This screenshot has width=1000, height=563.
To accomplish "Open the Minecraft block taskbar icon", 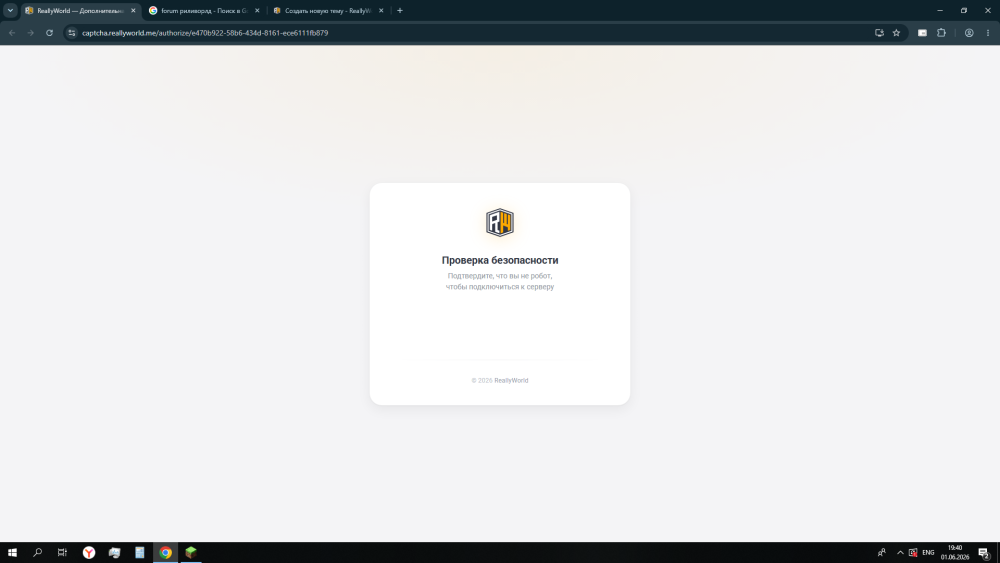I will (191, 553).
